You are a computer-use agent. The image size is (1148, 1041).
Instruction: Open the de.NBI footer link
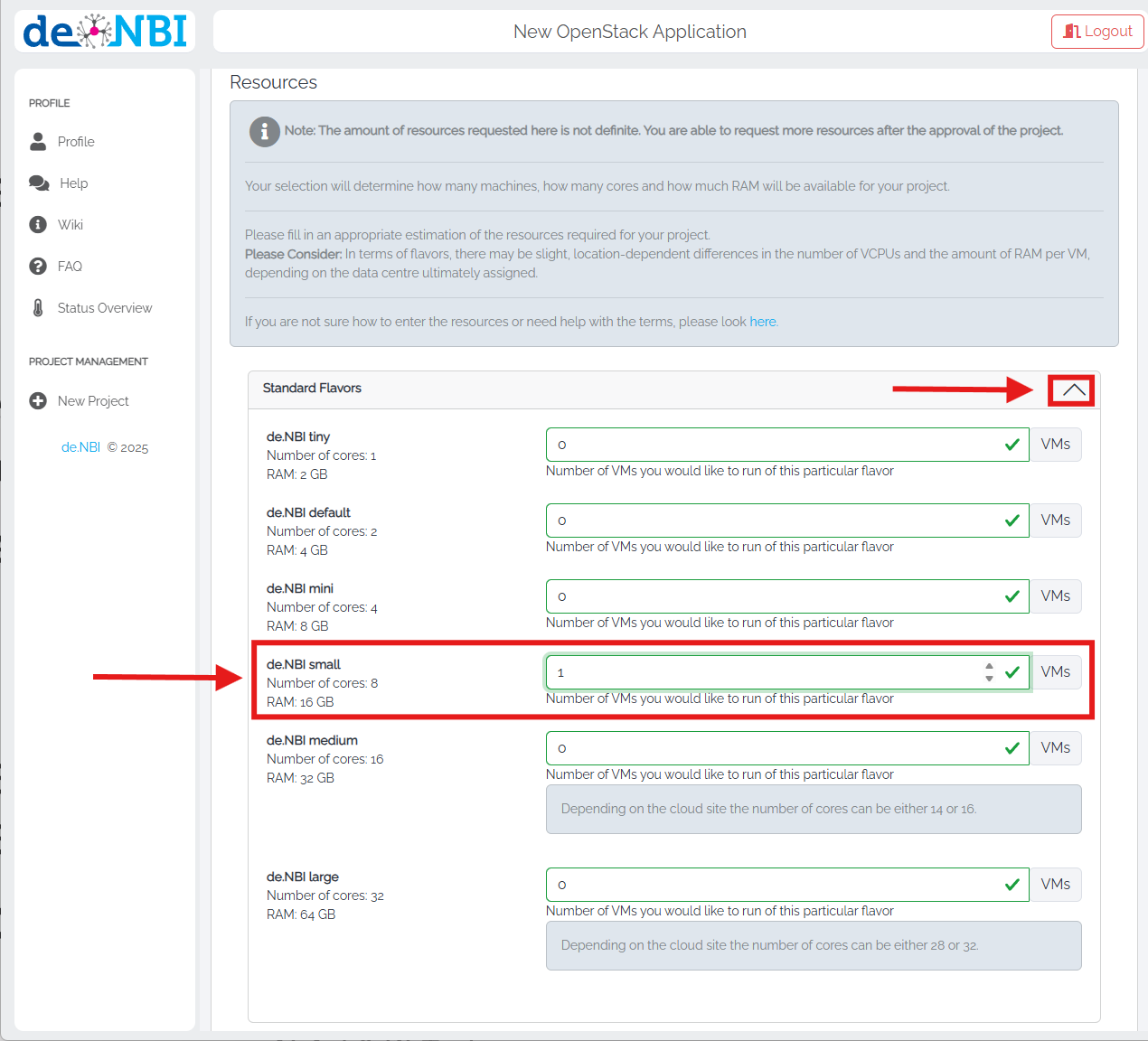(x=80, y=447)
